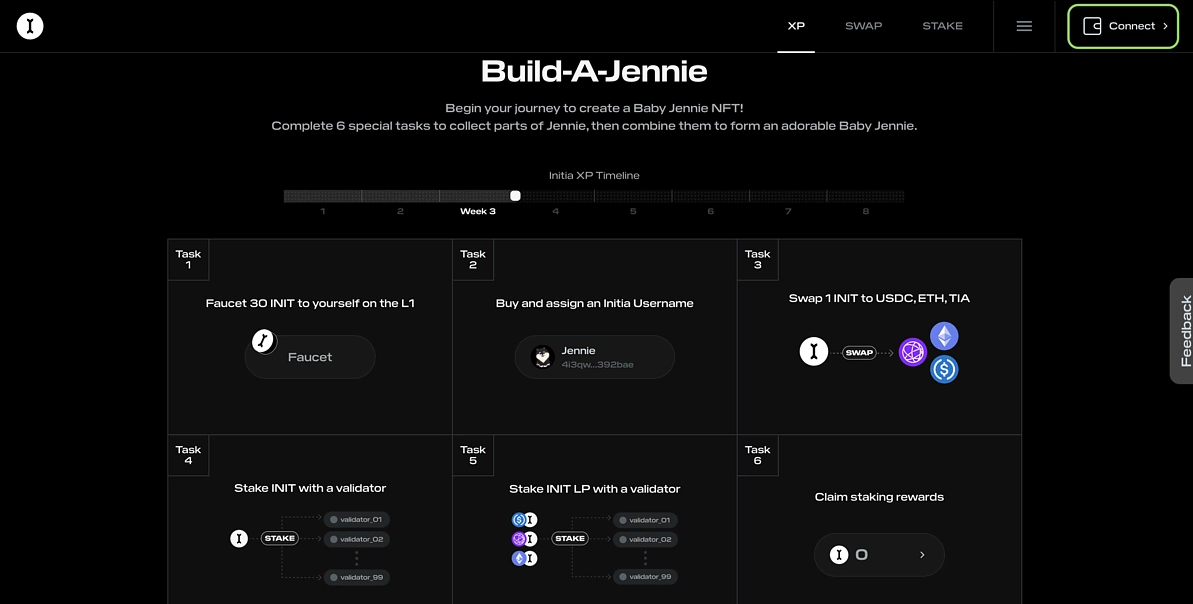Open the Feedback side tab
This screenshot has width=1193, height=604.
pyautogui.click(x=1182, y=330)
